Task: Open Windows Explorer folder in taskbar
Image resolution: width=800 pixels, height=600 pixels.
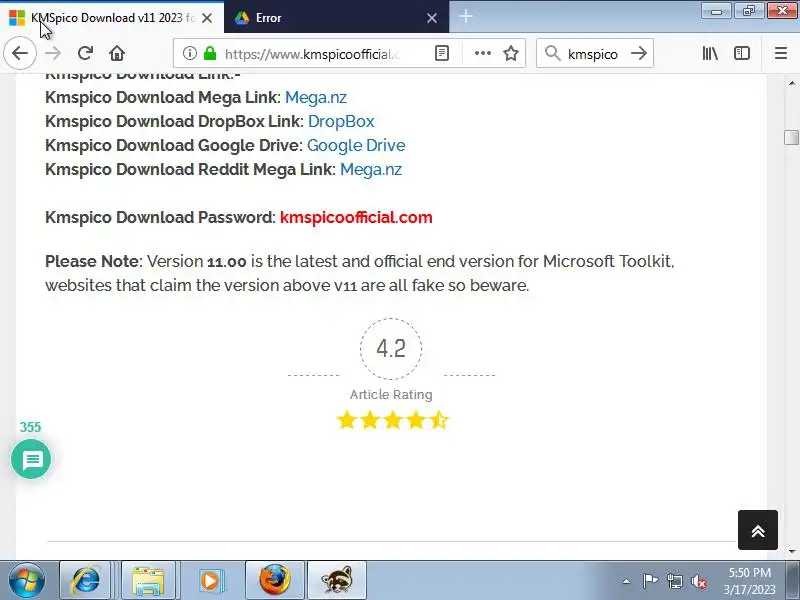Action: (148, 581)
